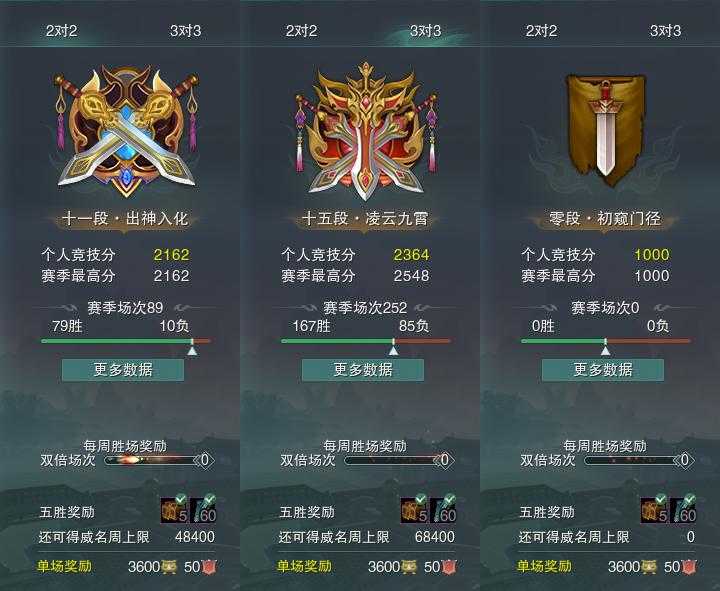
Task: Click red shield icon beside 50 in left panel
Action: pyautogui.click(x=209, y=566)
